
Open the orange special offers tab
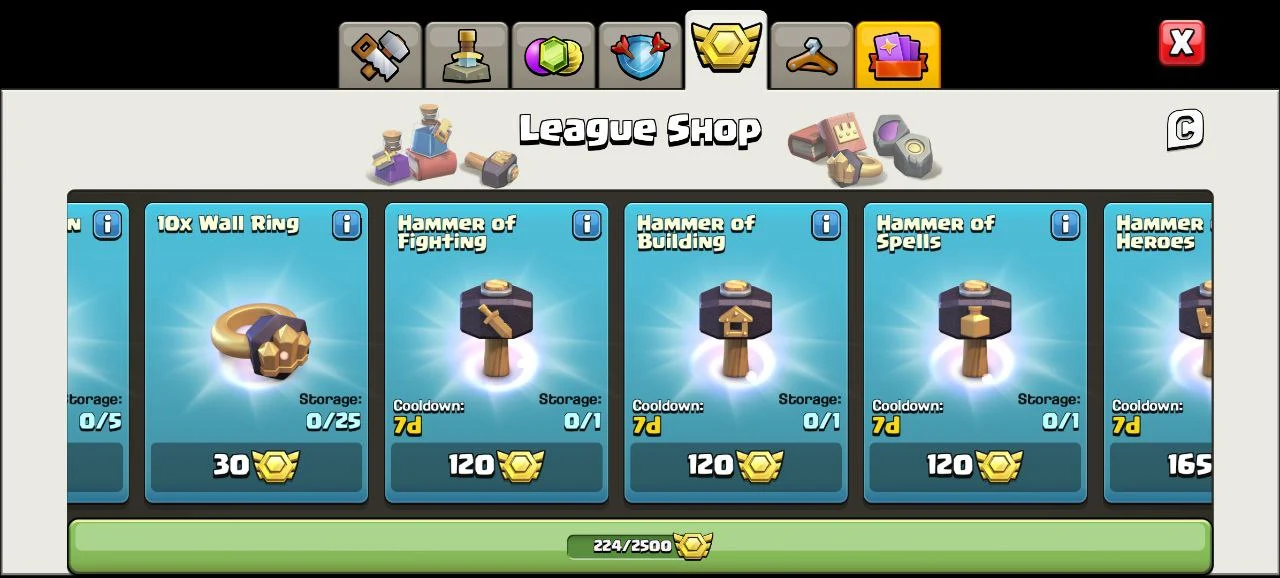pyautogui.click(x=898, y=56)
